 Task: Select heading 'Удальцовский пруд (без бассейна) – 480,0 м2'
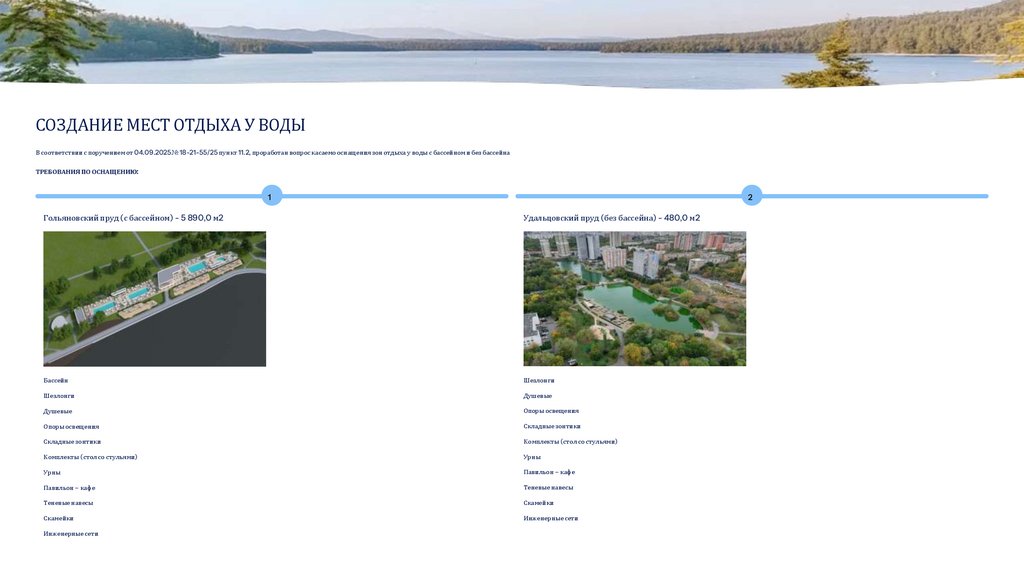click(x=611, y=218)
